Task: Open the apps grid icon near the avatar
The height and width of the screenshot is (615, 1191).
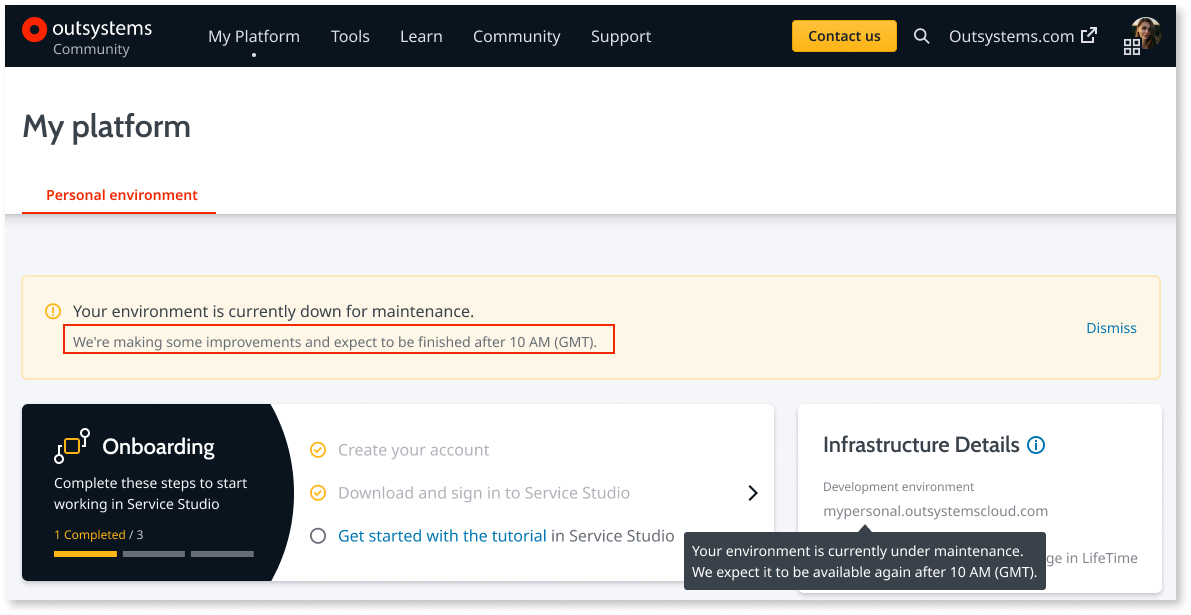Action: point(1133,45)
